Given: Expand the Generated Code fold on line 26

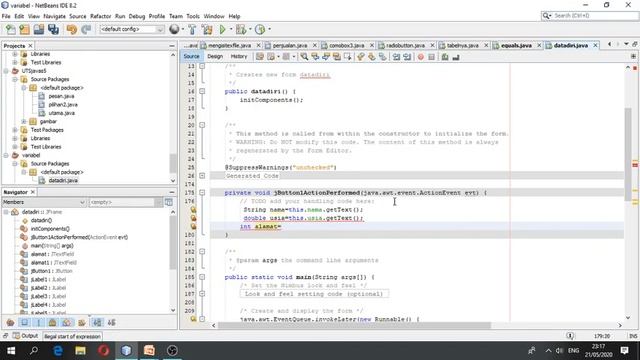Looking at the screenshot, I should [202, 176].
